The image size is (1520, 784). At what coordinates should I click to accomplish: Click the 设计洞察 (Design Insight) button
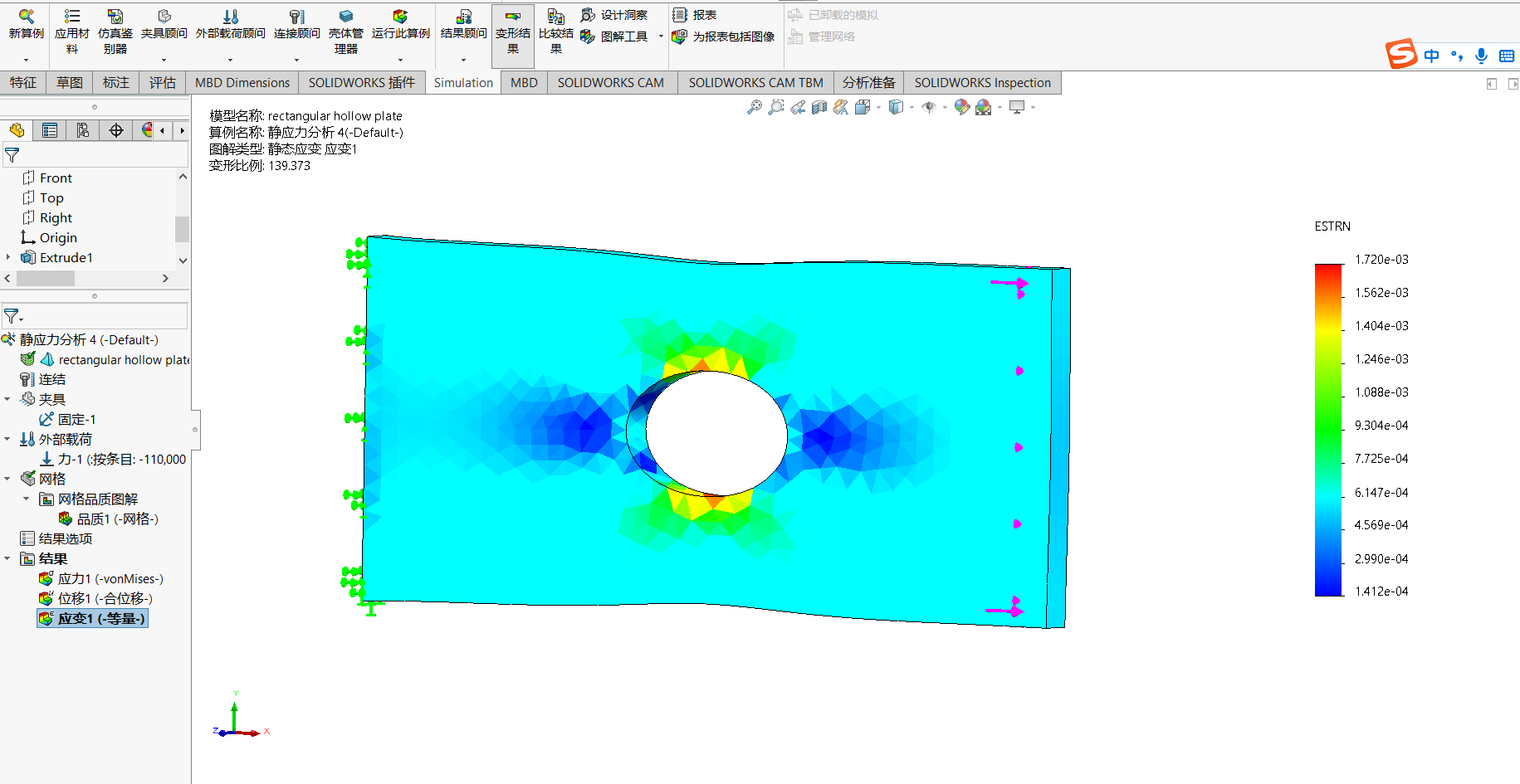click(614, 15)
